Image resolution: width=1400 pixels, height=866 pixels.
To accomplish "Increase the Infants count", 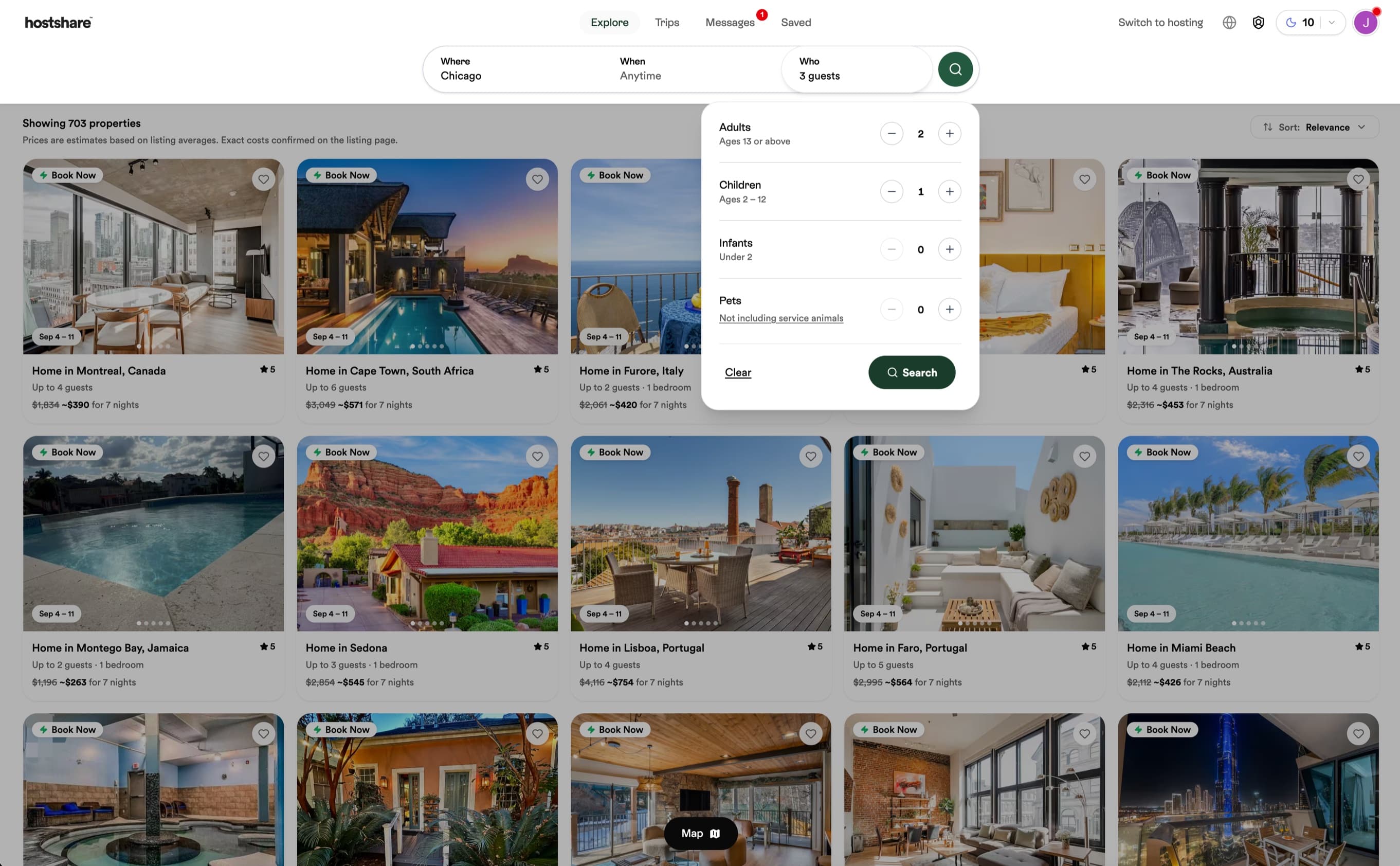I will click(x=950, y=249).
